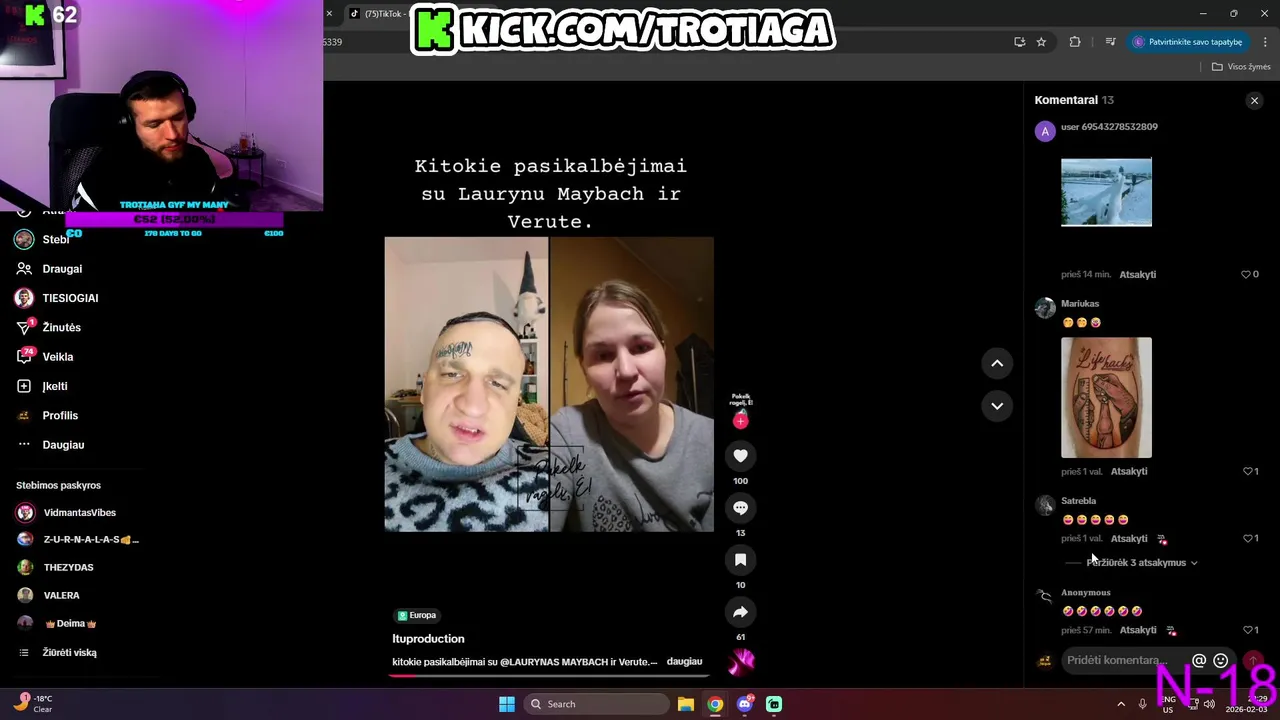The width and height of the screenshot is (1280, 720).
Task: Follow creator with red plus button
Action: [740, 421]
